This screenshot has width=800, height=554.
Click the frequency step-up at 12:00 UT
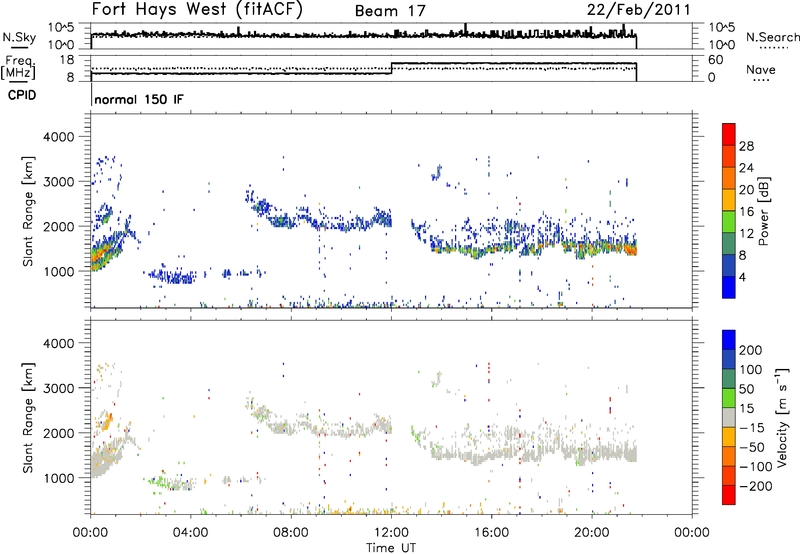[391, 68]
